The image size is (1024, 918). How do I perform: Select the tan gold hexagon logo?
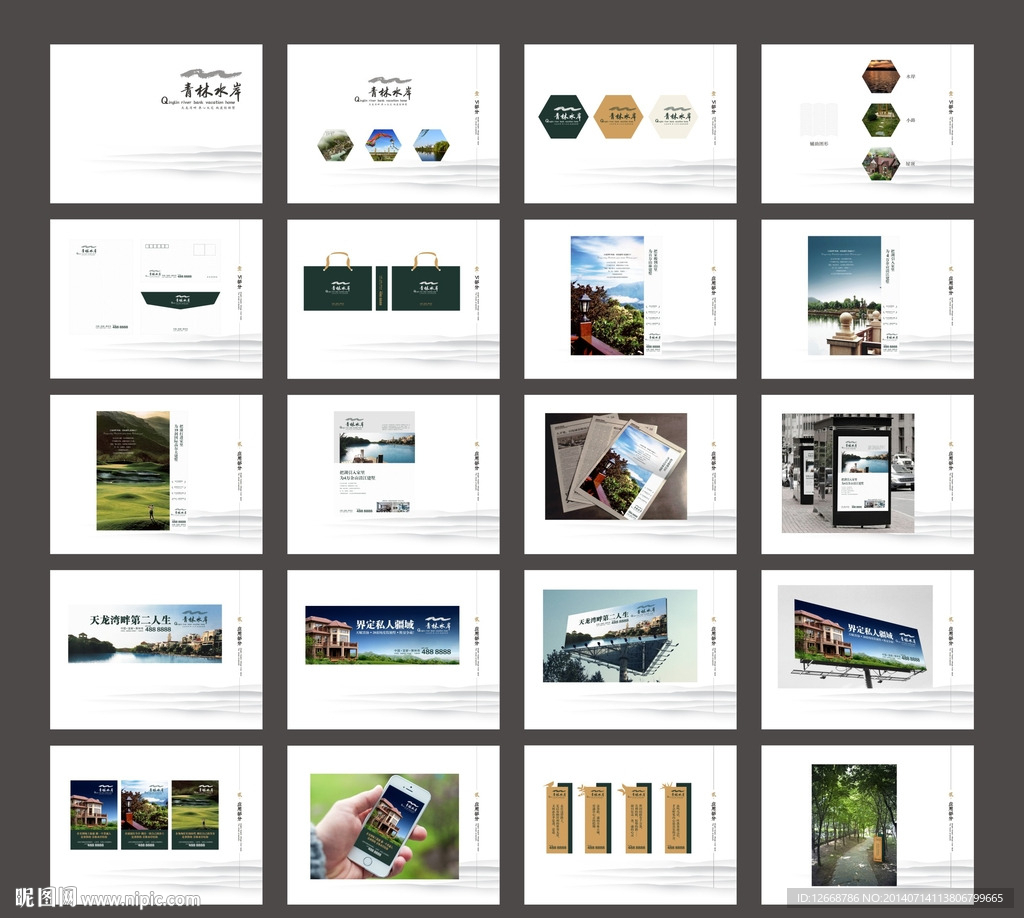pyautogui.click(x=618, y=116)
